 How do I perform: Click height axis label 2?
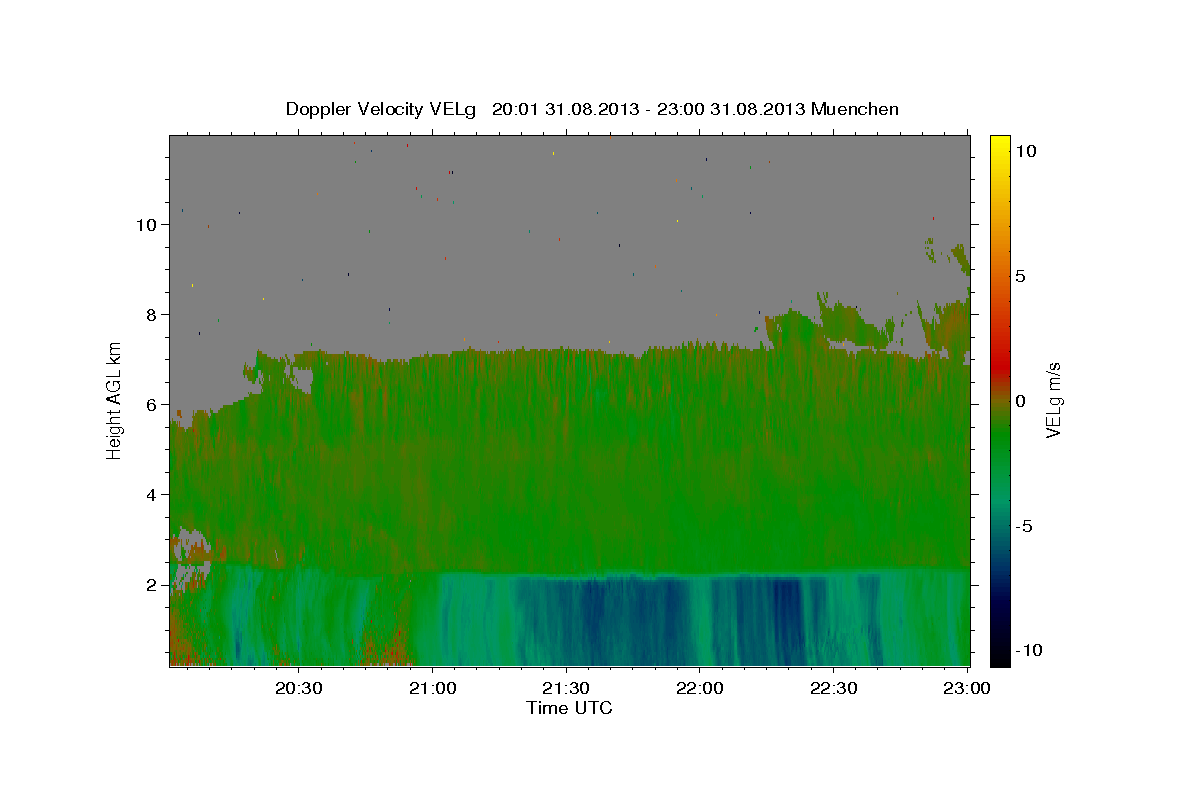[151, 585]
